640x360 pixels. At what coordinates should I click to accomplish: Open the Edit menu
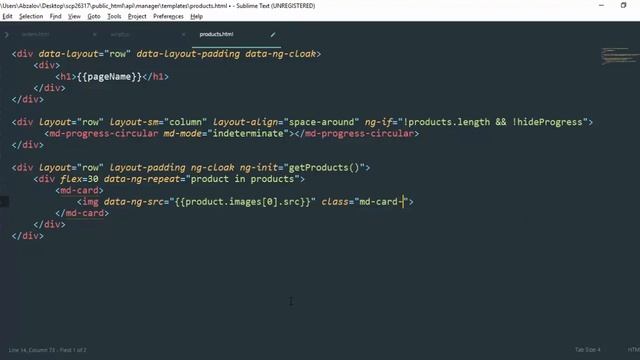tap(7, 16)
